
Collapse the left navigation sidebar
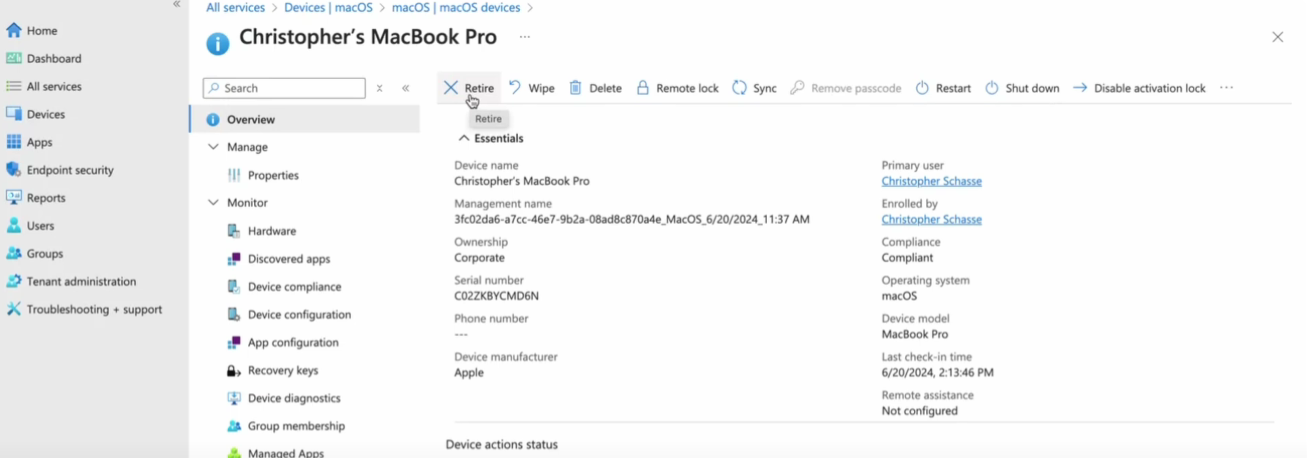click(x=177, y=5)
